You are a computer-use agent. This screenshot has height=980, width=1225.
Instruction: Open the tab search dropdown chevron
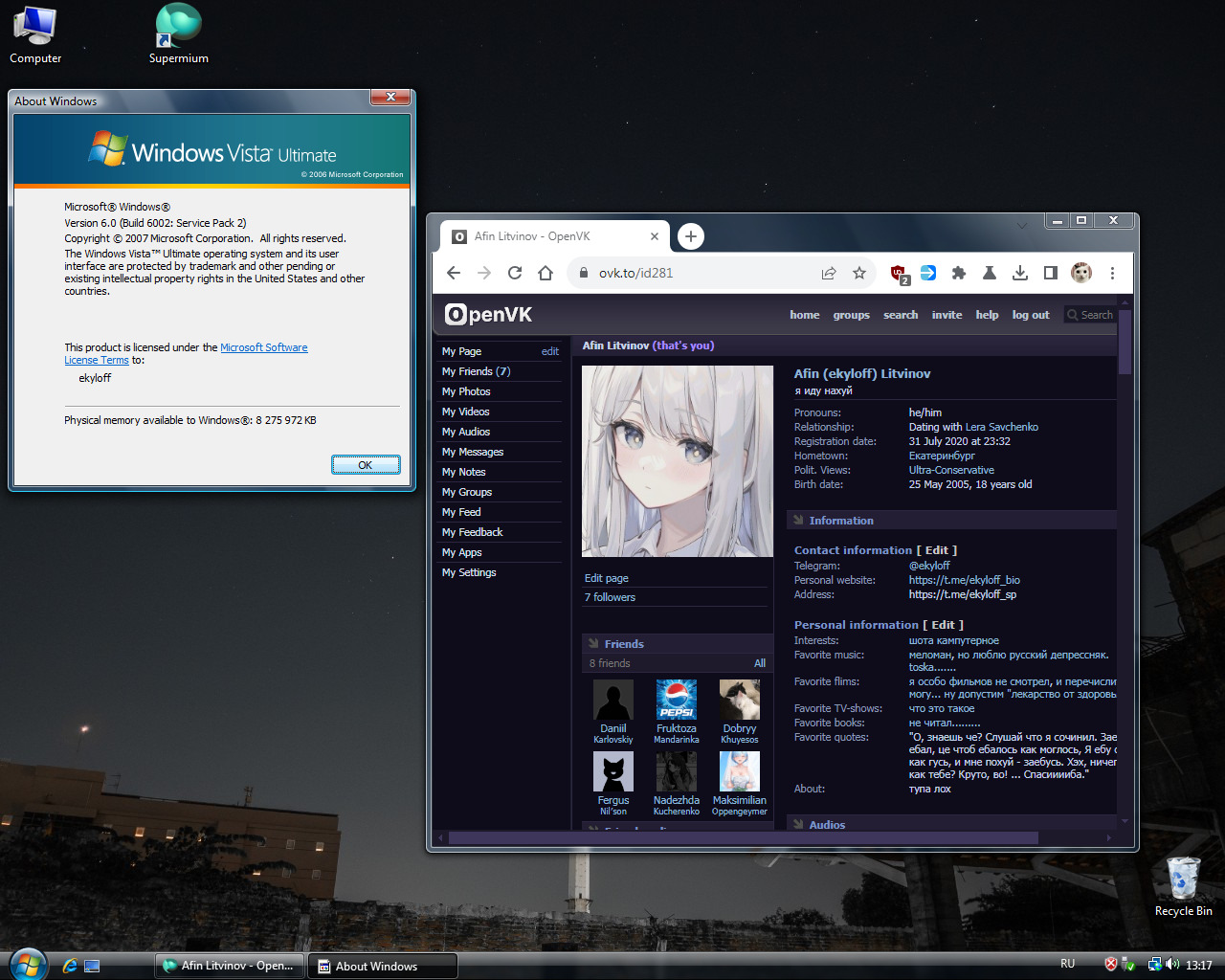point(1022,225)
